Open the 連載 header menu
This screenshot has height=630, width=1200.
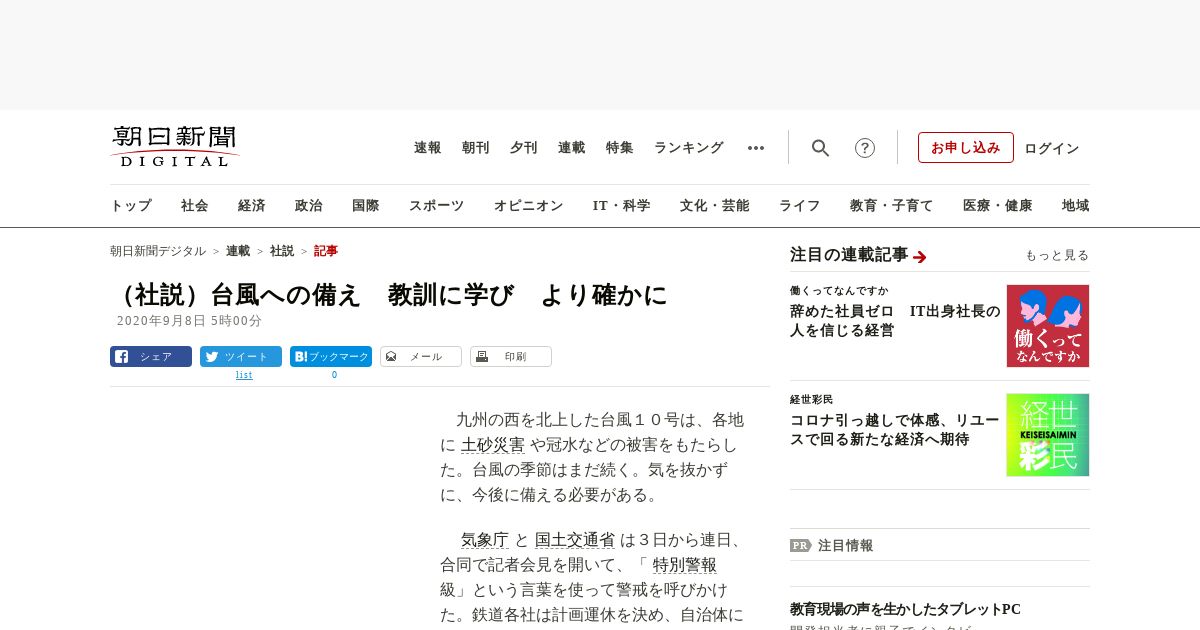[572, 148]
